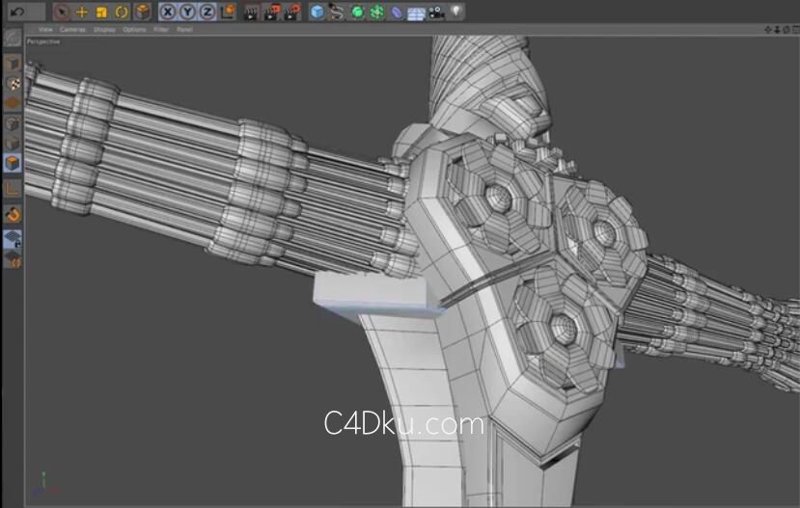Select the Live Selection tool

61,12
